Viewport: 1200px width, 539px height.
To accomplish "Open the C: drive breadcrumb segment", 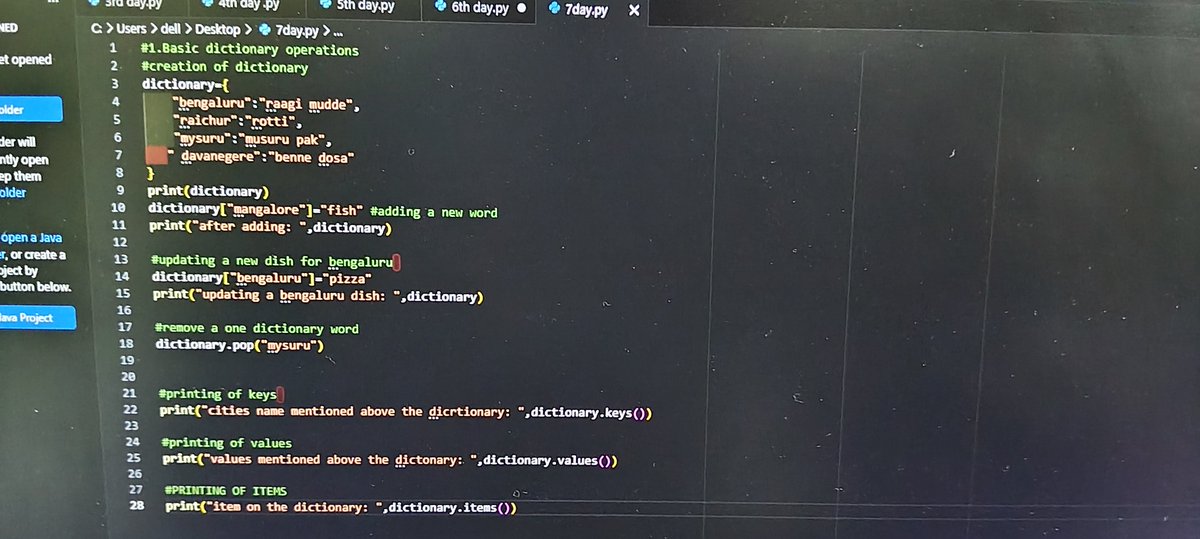I will 95,30.
